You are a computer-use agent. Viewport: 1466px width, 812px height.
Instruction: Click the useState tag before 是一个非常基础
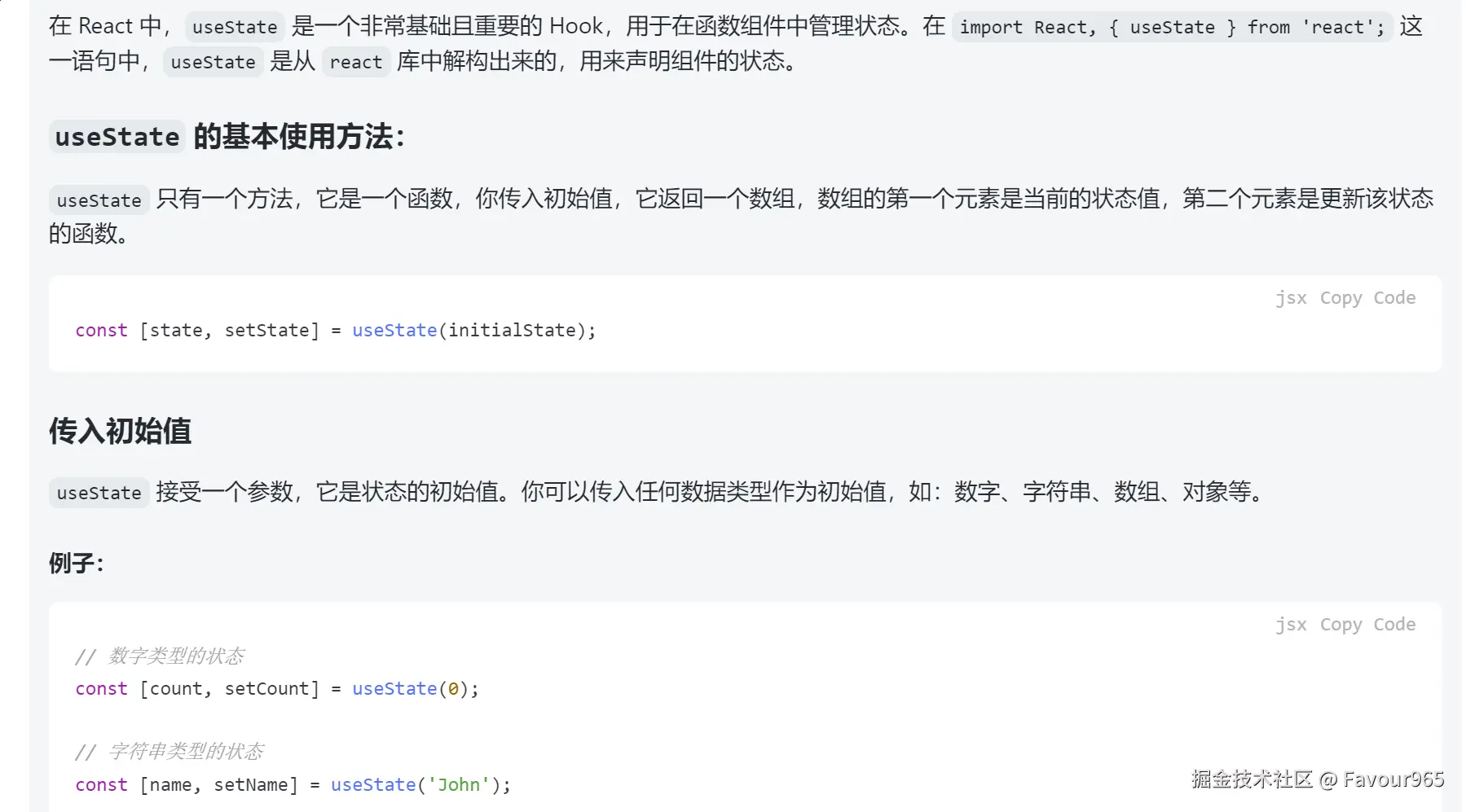[235, 27]
